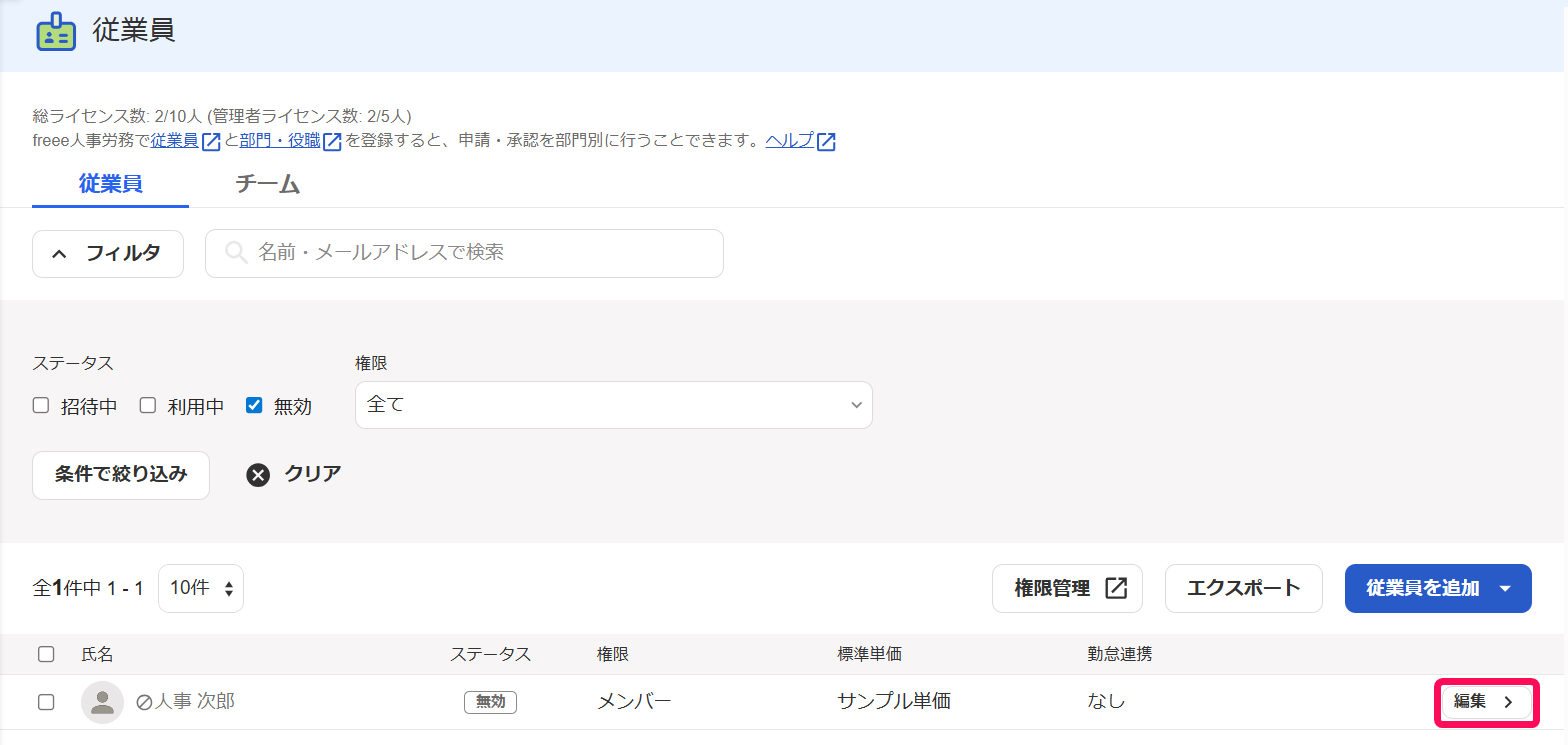
Task: Open 権限管理 in a new window
Action: click(1067, 588)
